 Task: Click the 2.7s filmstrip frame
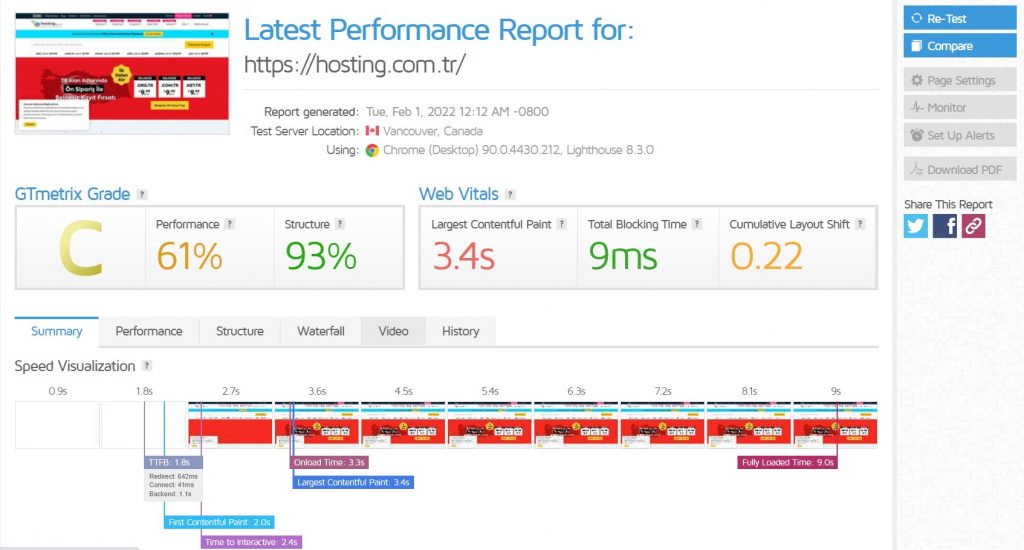230,425
